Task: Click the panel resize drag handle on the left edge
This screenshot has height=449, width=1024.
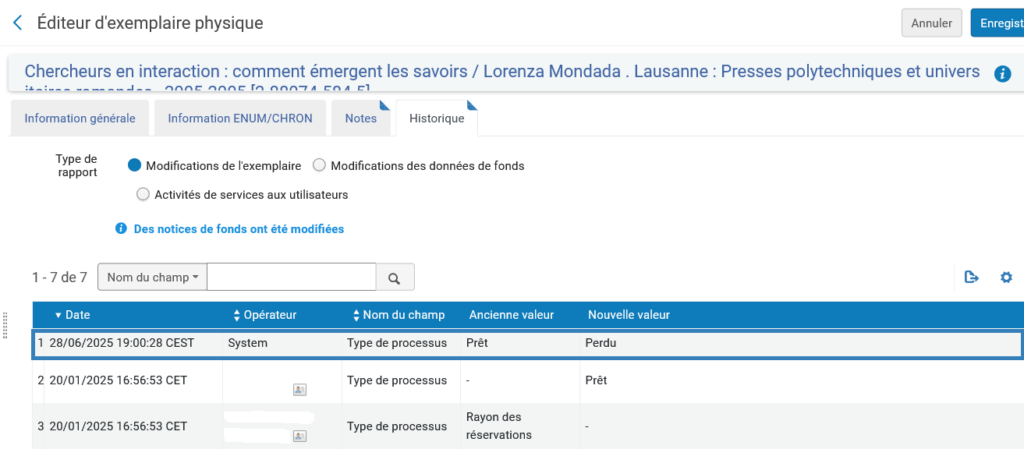Action: pyautogui.click(x=6, y=325)
